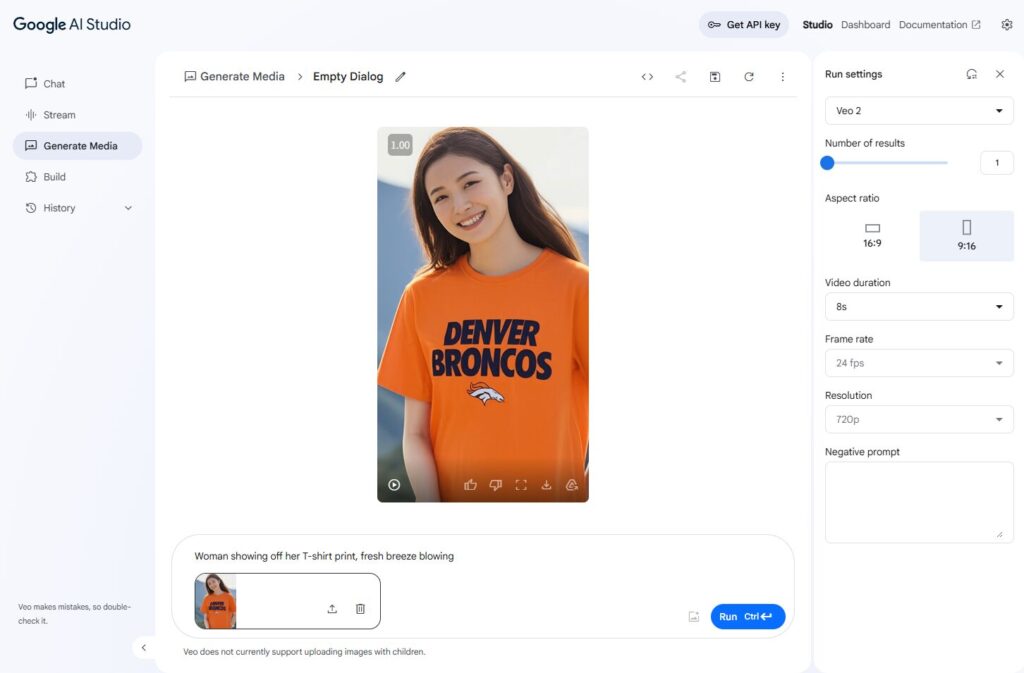Click the refresh icon in toolbar

[x=749, y=77]
